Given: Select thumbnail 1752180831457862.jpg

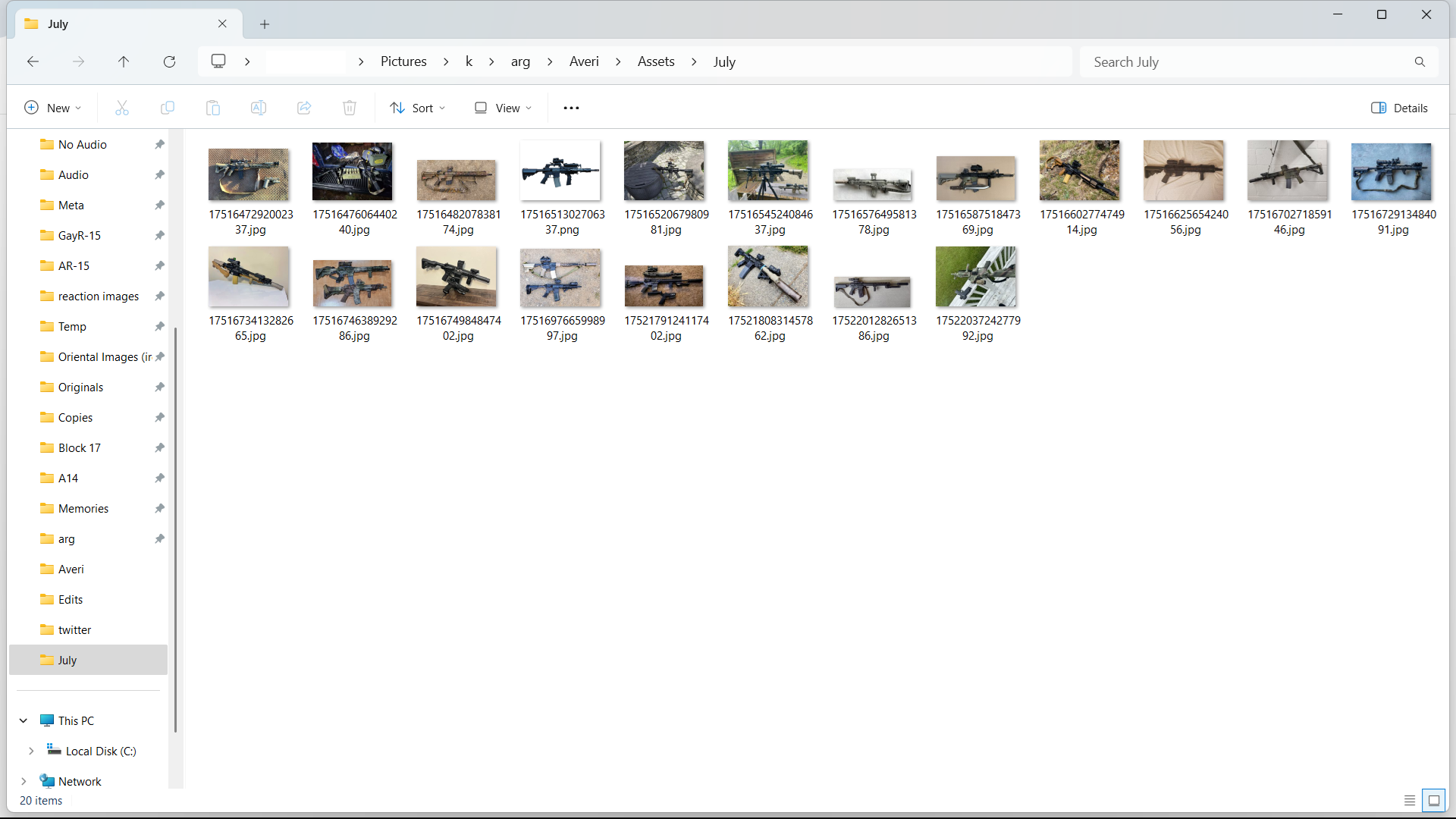Looking at the screenshot, I should (x=768, y=277).
